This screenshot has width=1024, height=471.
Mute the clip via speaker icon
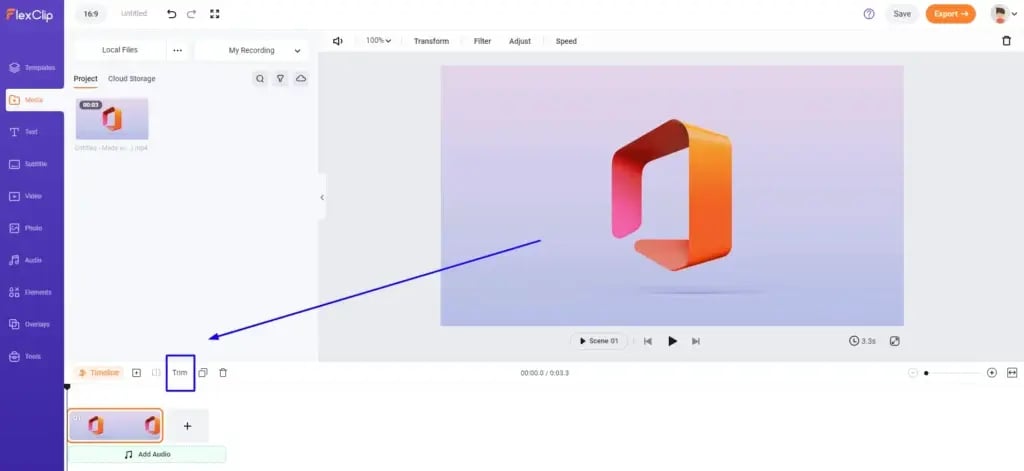338,41
